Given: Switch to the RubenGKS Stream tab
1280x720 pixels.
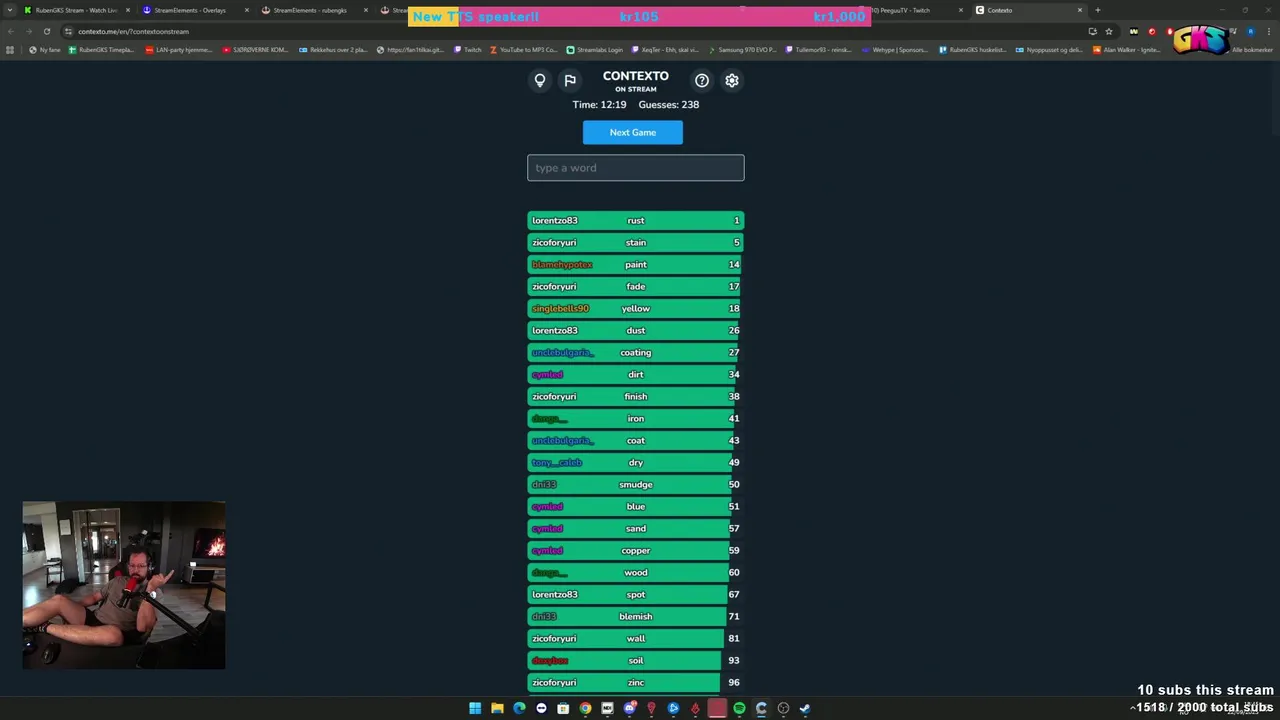Looking at the screenshot, I should (76, 10).
